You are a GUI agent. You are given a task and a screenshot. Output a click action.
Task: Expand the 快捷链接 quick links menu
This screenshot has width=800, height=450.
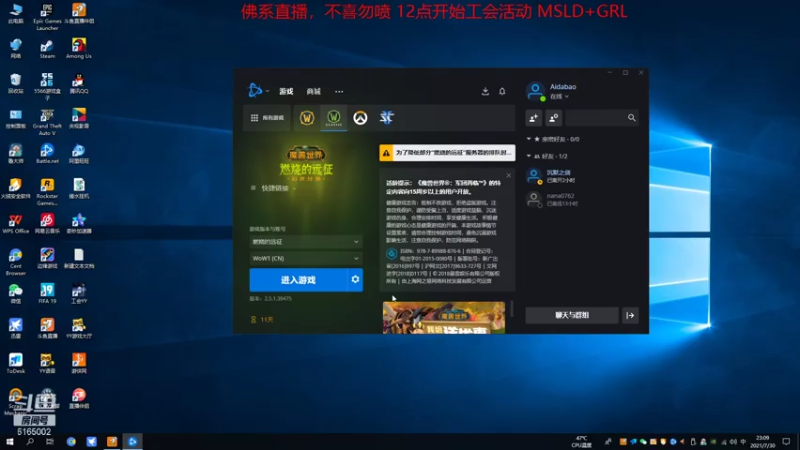click(274, 188)
